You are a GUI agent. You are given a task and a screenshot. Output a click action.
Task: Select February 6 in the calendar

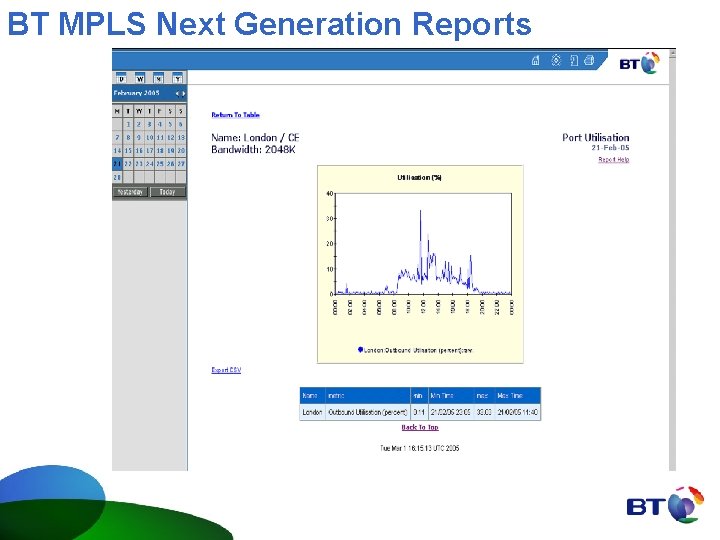tap(181, 124)
